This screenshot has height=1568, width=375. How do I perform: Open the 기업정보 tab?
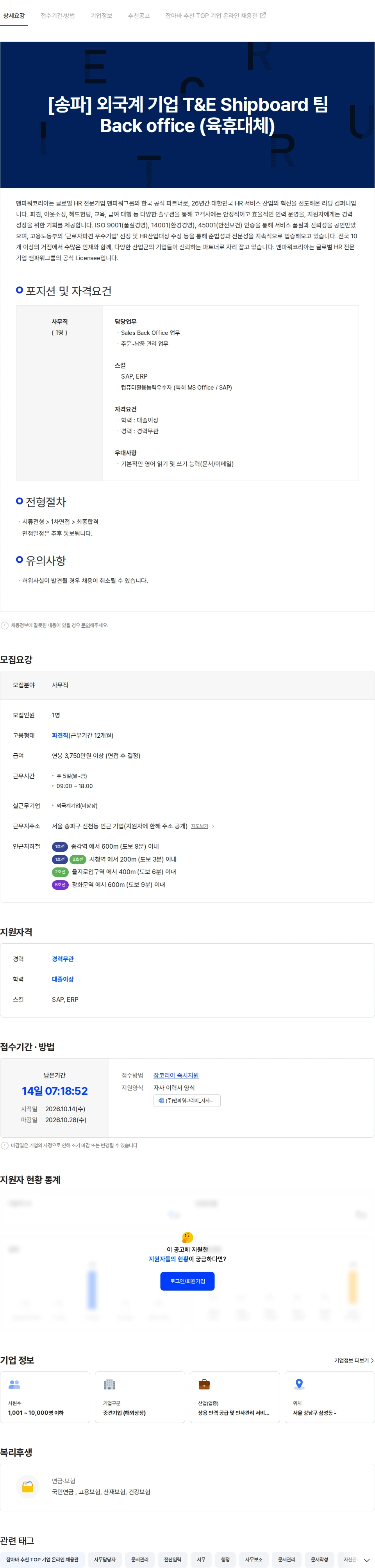(x=101, y=16)
